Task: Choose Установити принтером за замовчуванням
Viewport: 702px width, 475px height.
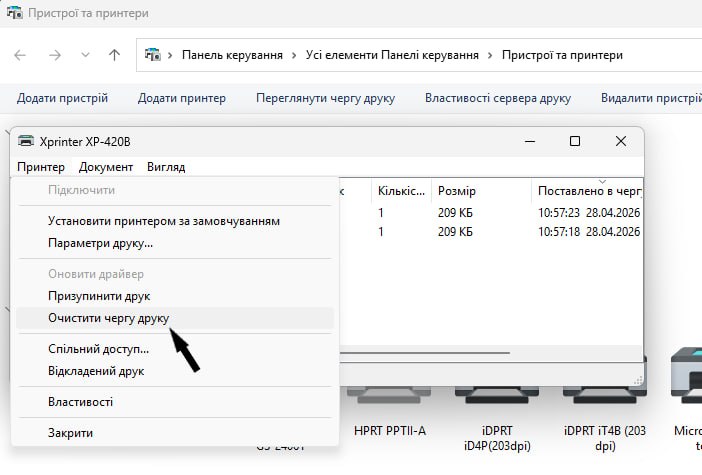Action: (x=175, y=221)
